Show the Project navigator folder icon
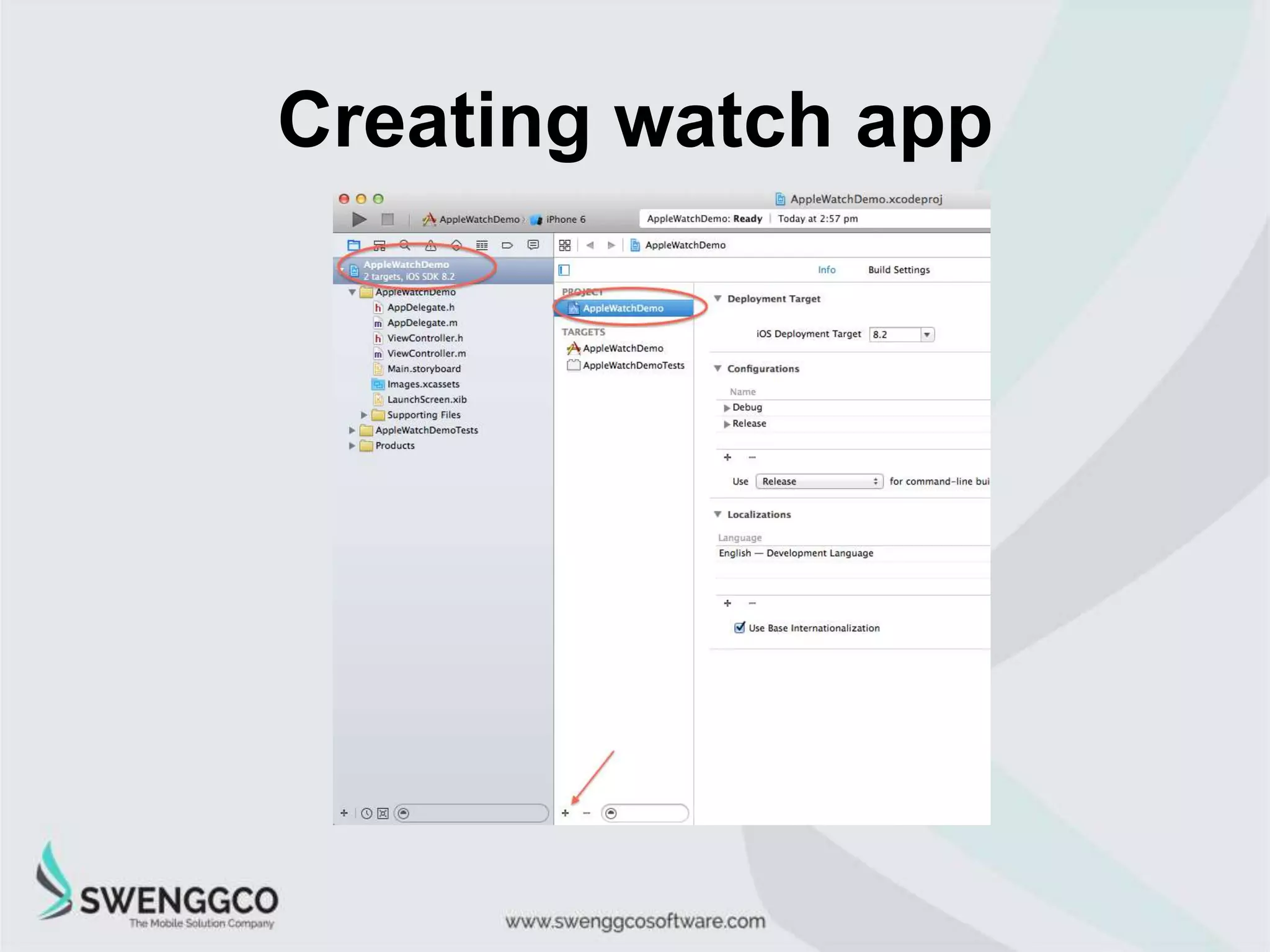 click(x=353, y=245)
